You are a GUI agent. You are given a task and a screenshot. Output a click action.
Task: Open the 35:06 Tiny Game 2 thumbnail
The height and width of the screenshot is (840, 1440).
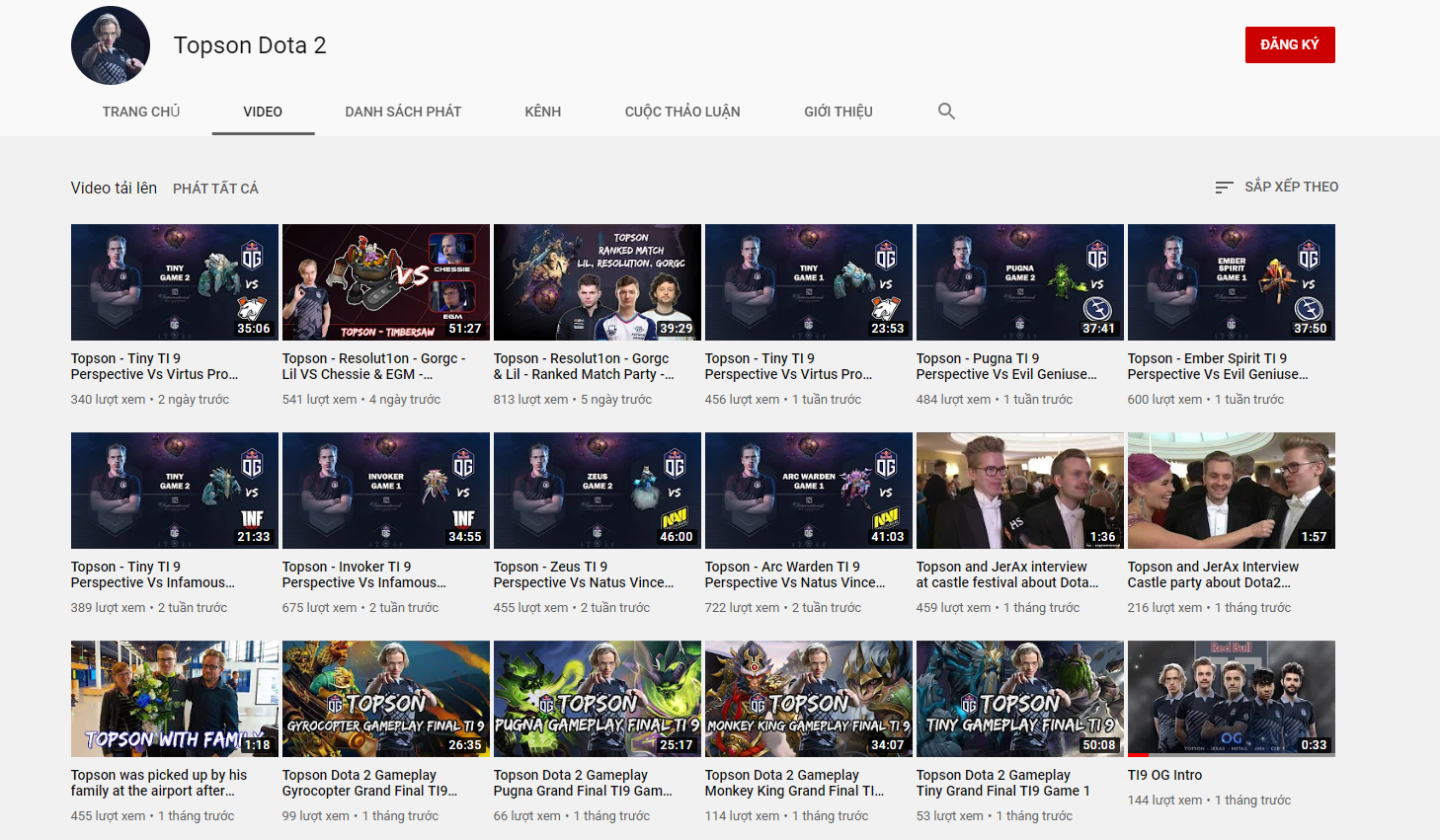(x=175, y=282)
